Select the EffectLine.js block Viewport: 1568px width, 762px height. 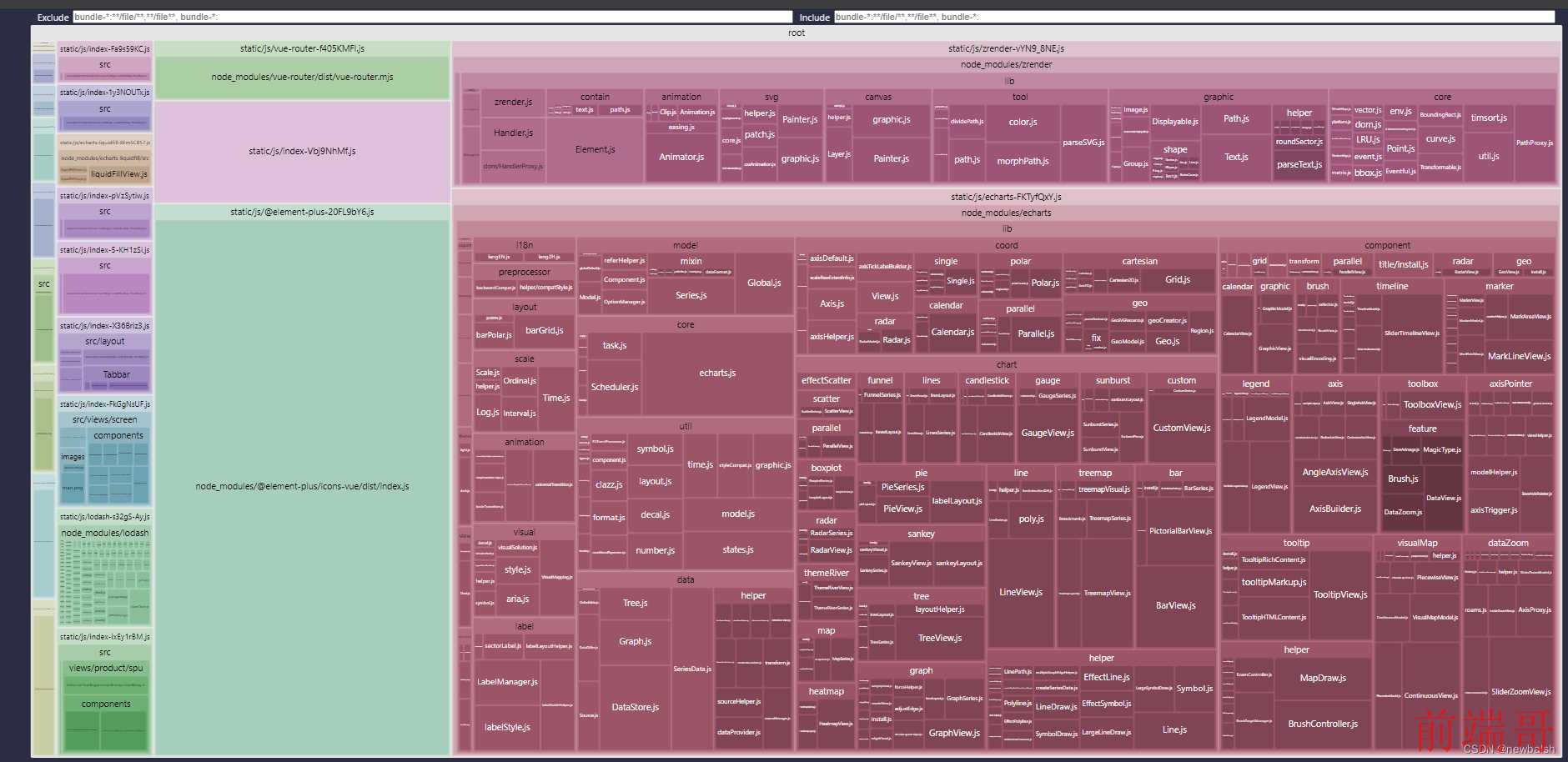[x=1106, y=678]
